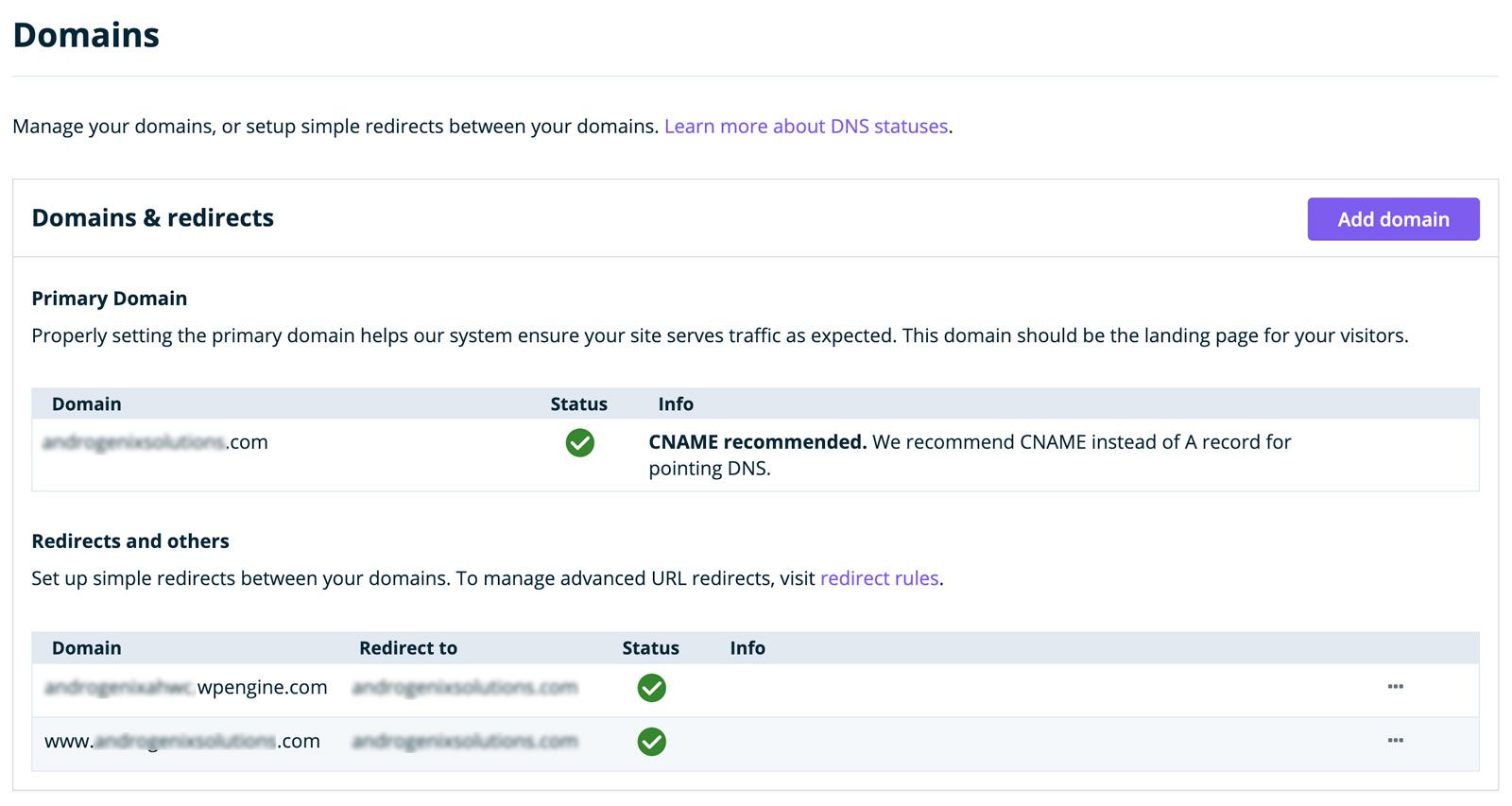
Task: Click redirect target in wpengine.com row
Action: pyautogui.click(x=465, y=688)
